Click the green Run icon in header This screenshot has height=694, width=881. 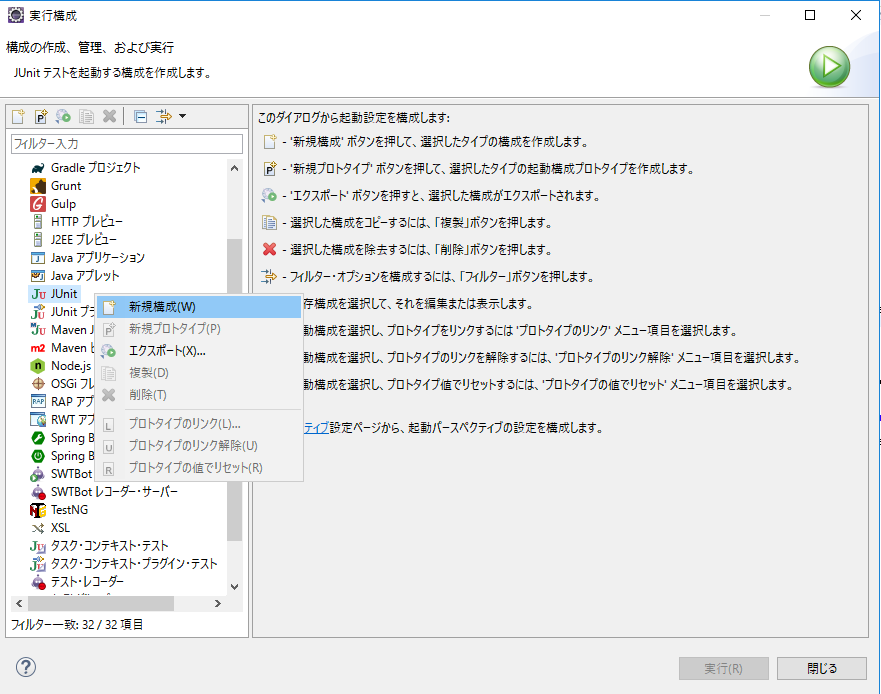[x=829, y=67]
